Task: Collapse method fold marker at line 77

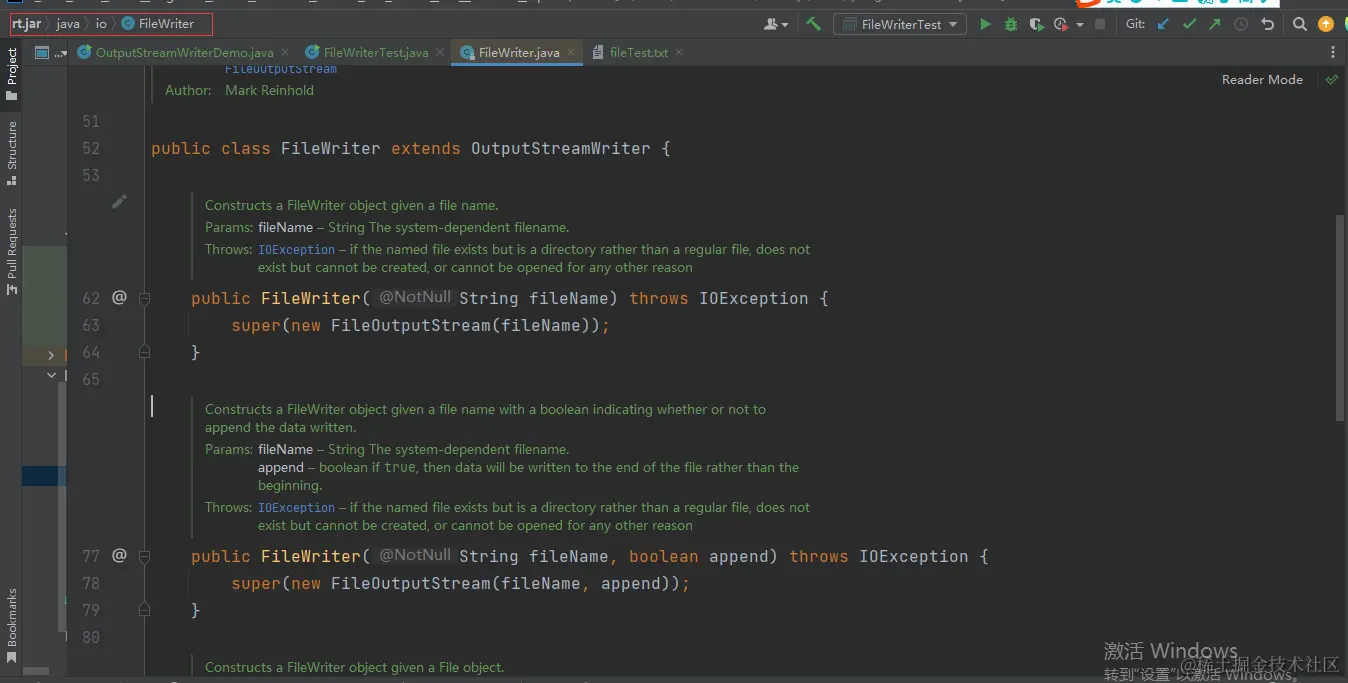Action: click(x=144, y=556)
